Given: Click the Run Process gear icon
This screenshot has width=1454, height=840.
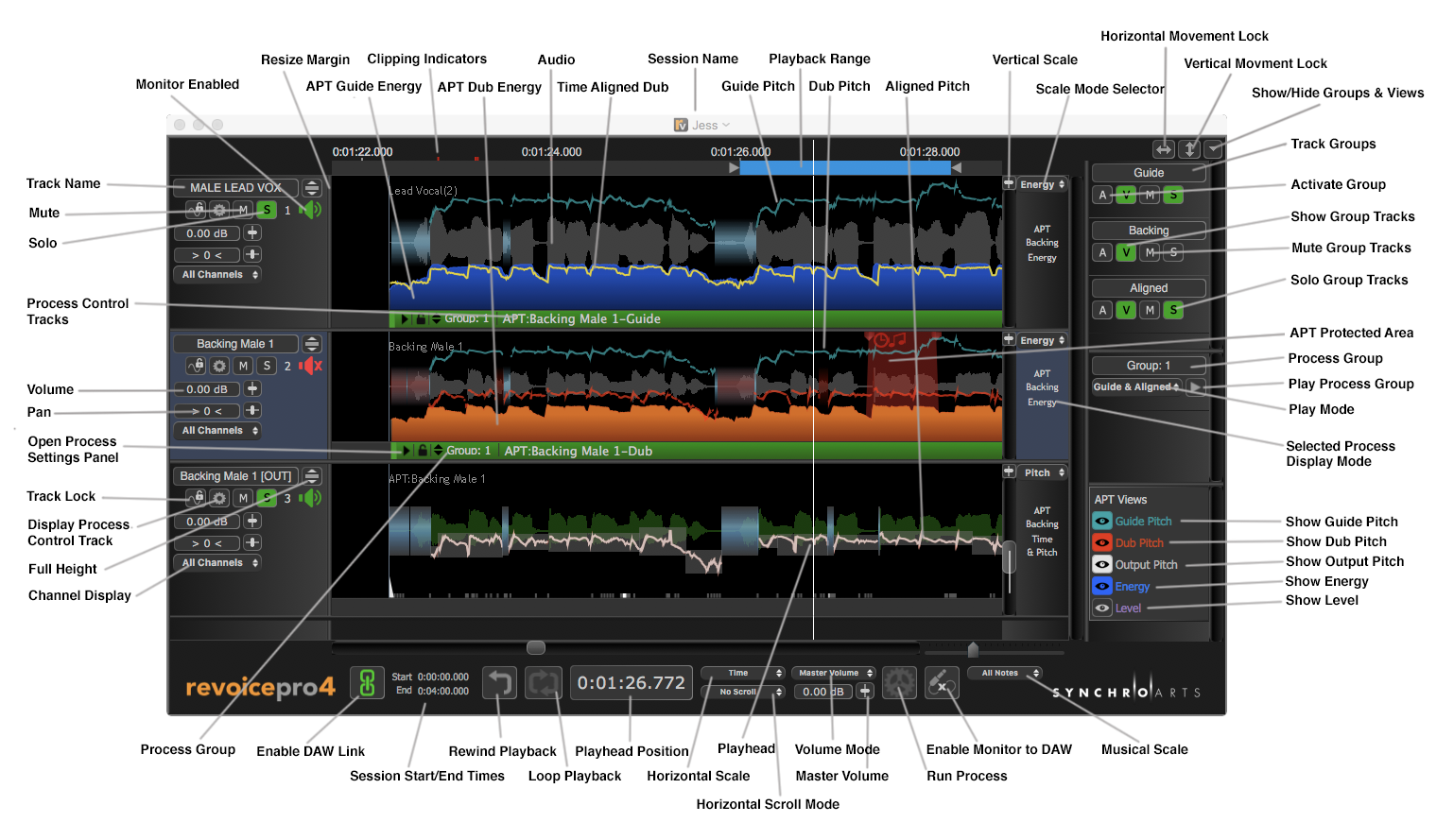Looking at the screenshot, I should (899, 682).
